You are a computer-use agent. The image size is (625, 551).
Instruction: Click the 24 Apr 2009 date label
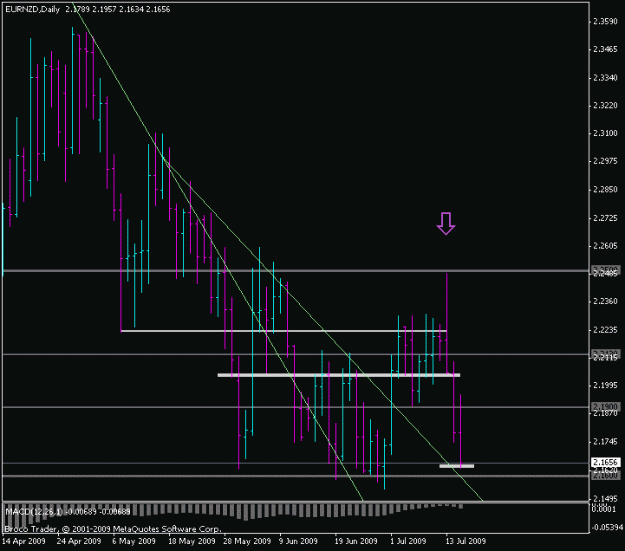[79, 541]
